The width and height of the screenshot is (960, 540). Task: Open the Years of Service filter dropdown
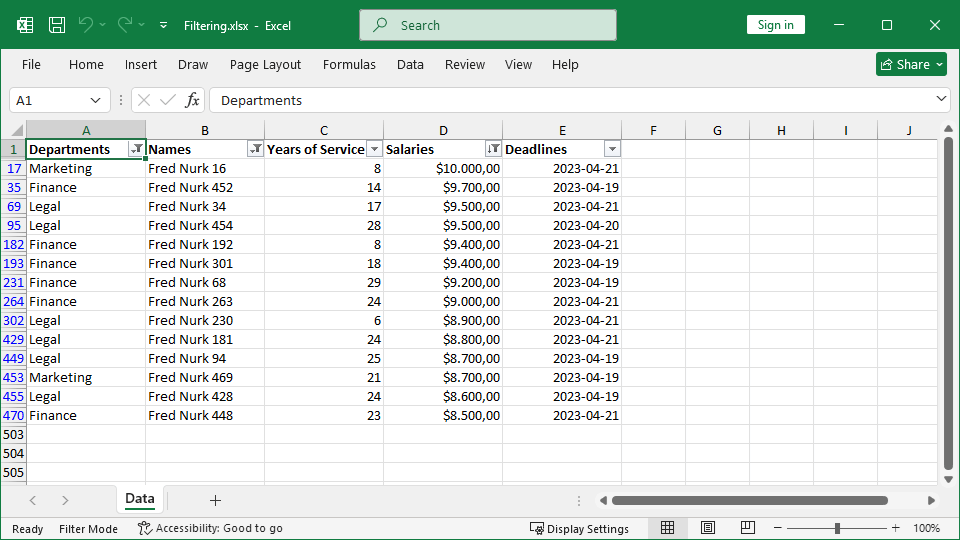(x=374, y=149)
